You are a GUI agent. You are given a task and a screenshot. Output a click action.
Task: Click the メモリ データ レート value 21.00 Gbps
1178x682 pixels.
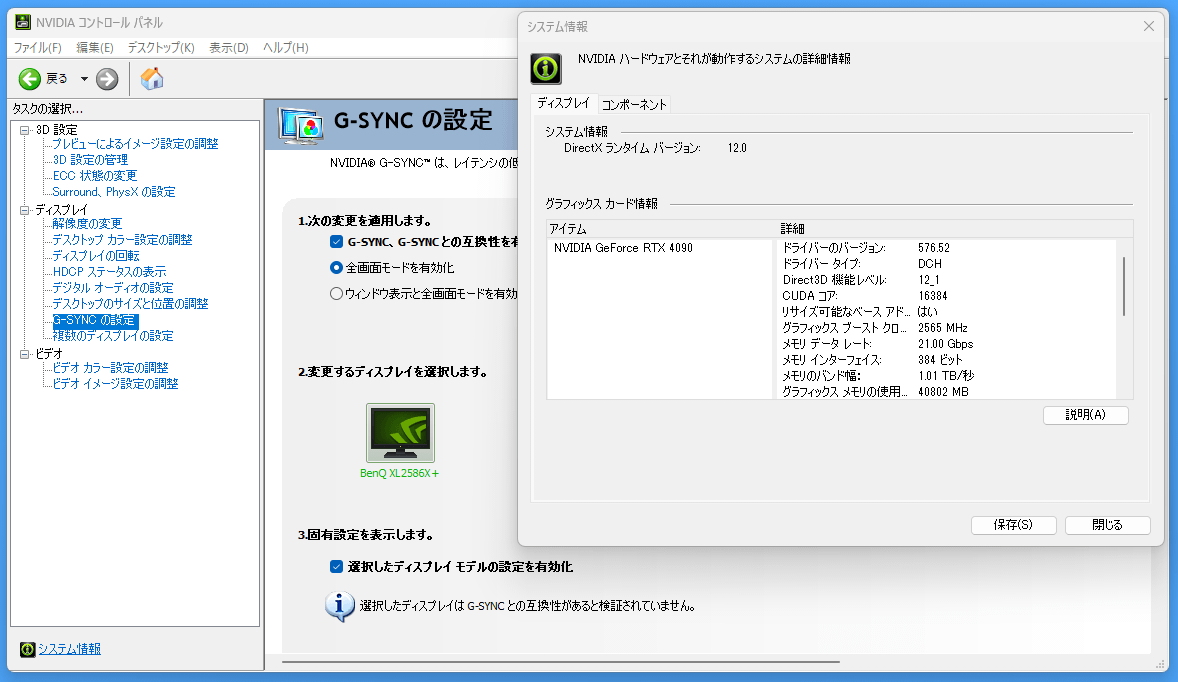pyautogui.click(x=946, y=344)
